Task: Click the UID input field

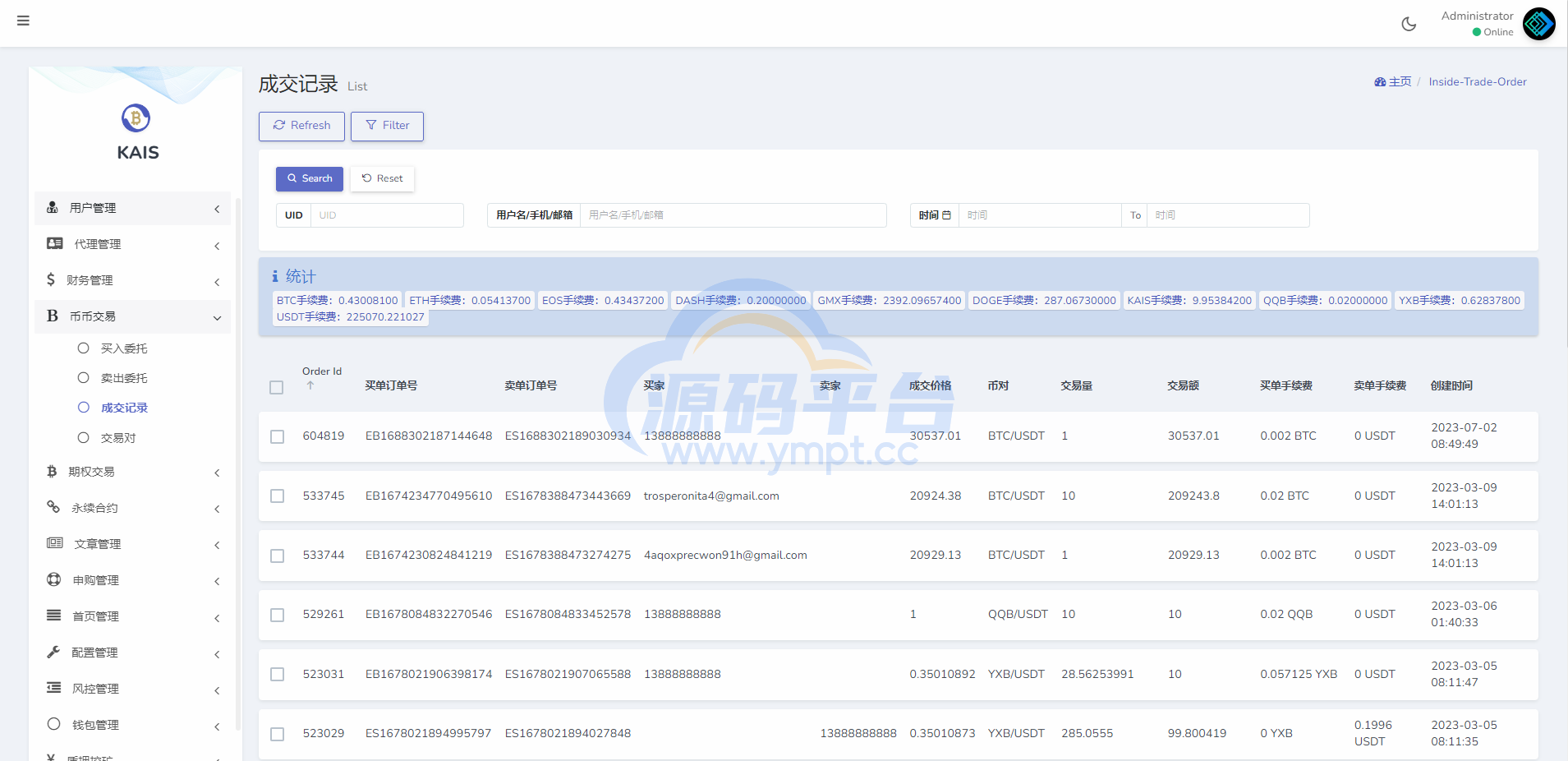Action: pyautogui.click(x=387, y=215)
